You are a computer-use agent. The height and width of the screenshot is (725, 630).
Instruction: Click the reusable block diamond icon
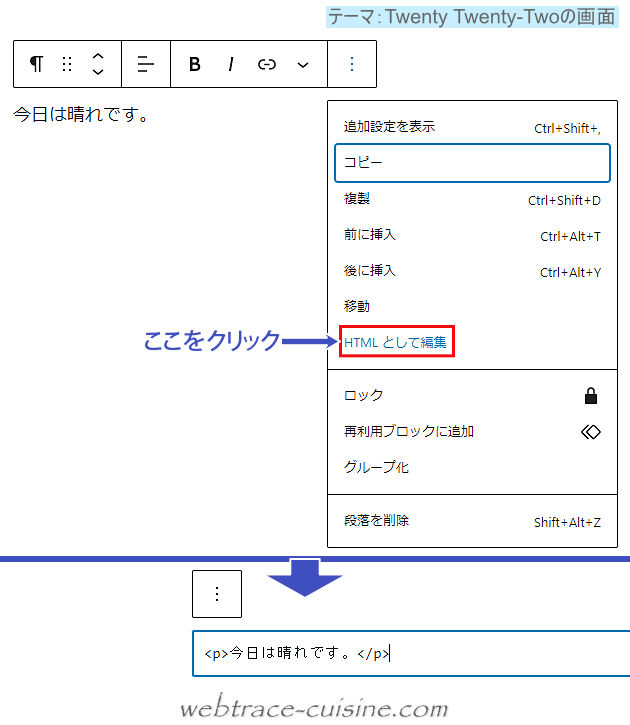tap(591, 432)
